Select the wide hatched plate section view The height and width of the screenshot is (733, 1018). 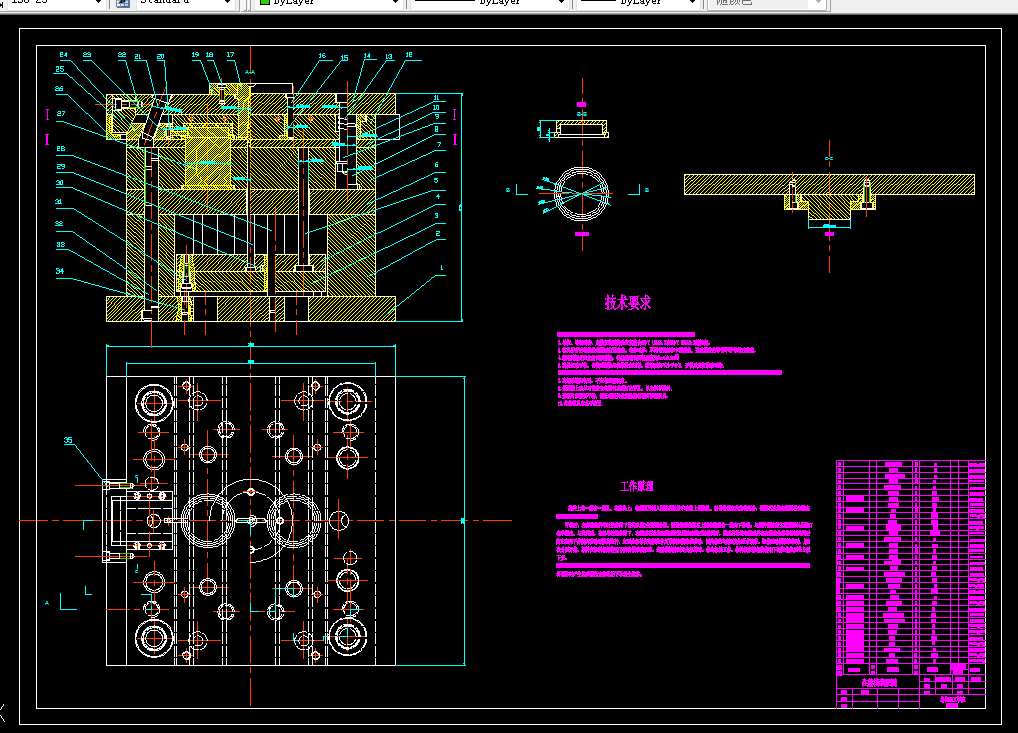click(829, 197)
